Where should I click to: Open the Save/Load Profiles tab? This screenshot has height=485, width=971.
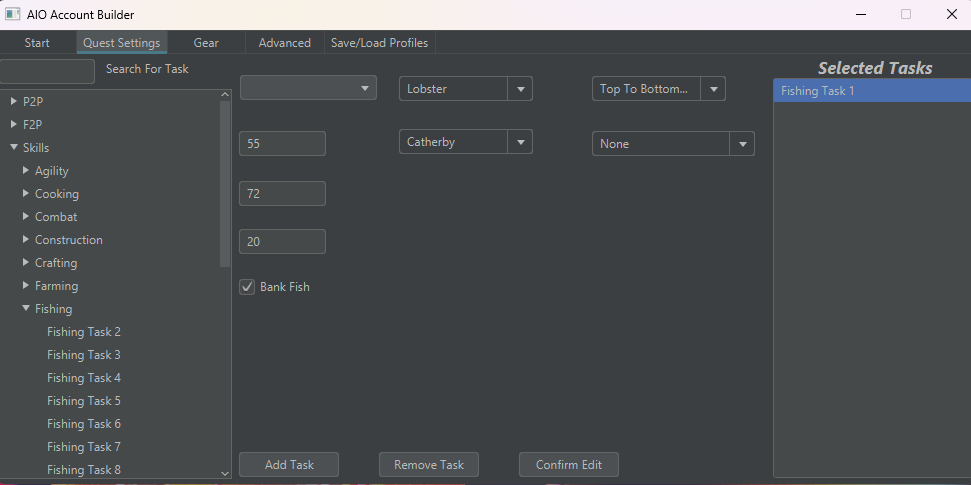point(379,43)
